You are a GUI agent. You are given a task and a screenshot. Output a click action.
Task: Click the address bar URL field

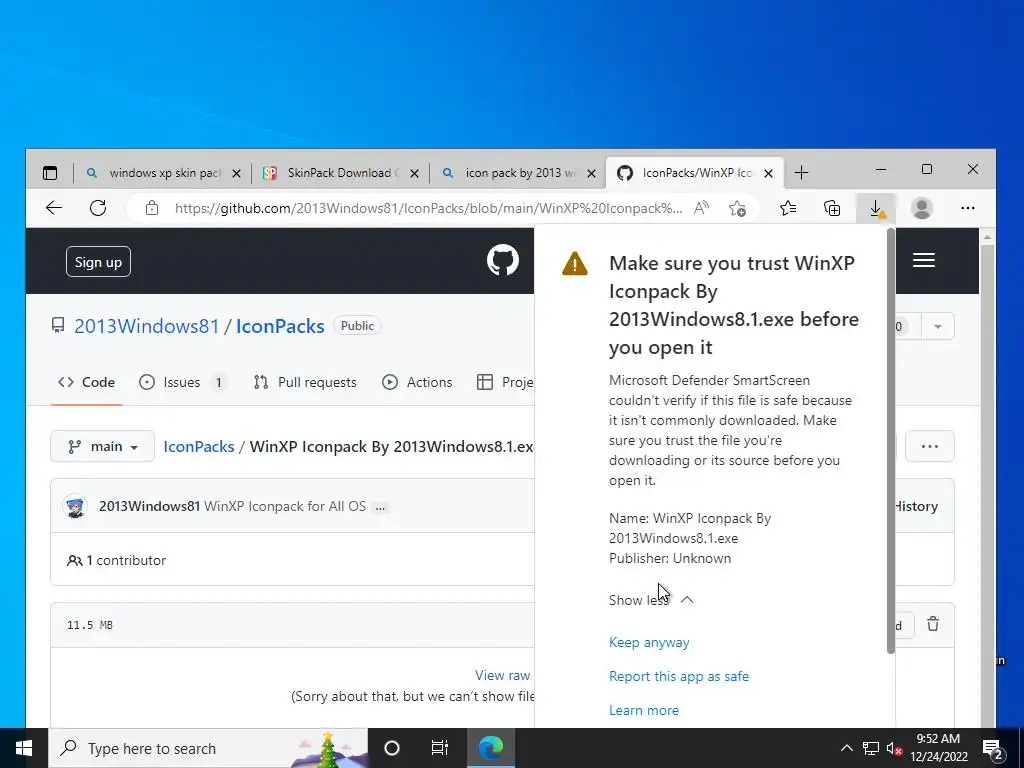[x=428, y=208]
